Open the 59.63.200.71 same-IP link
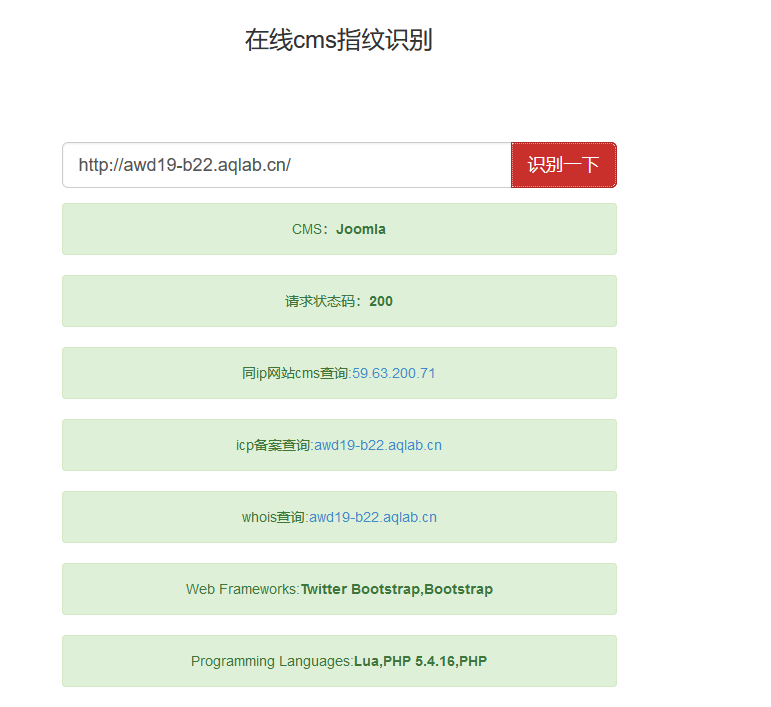 (x=394, y=373)
